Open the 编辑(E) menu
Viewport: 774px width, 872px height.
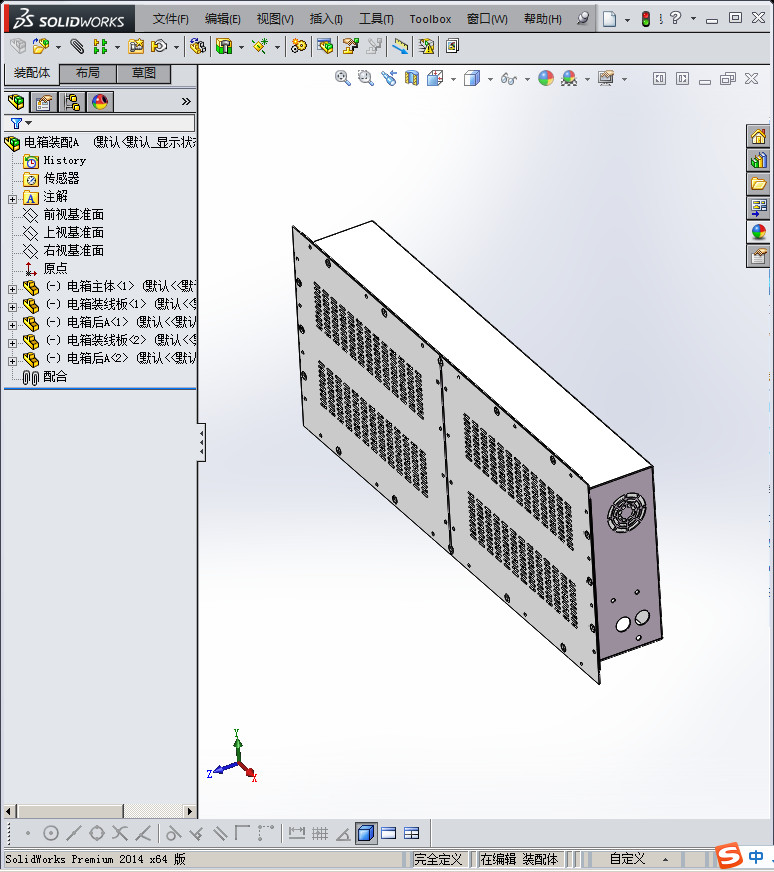point(222,19)
